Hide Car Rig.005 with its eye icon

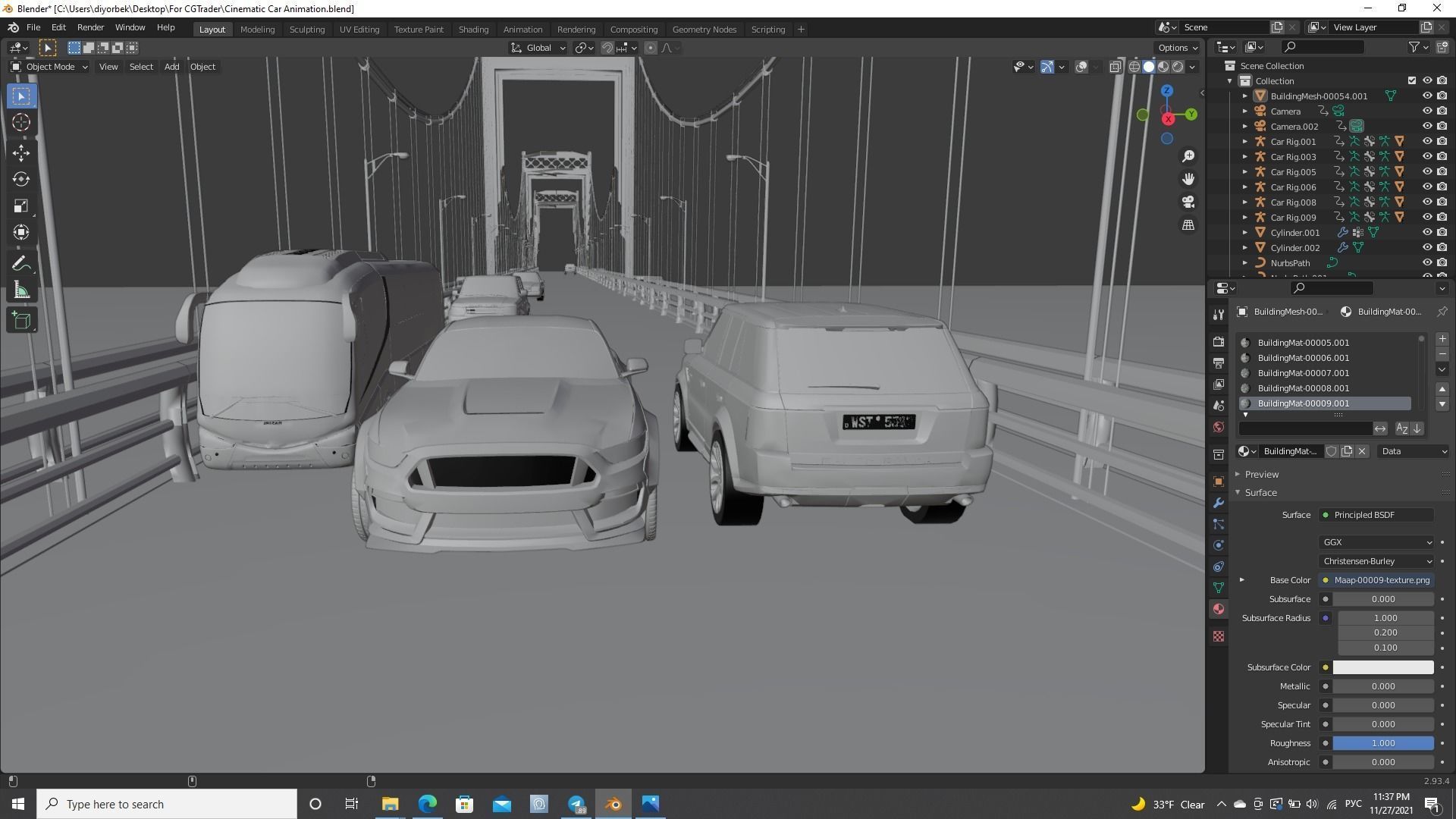(x=1426, y=172)
